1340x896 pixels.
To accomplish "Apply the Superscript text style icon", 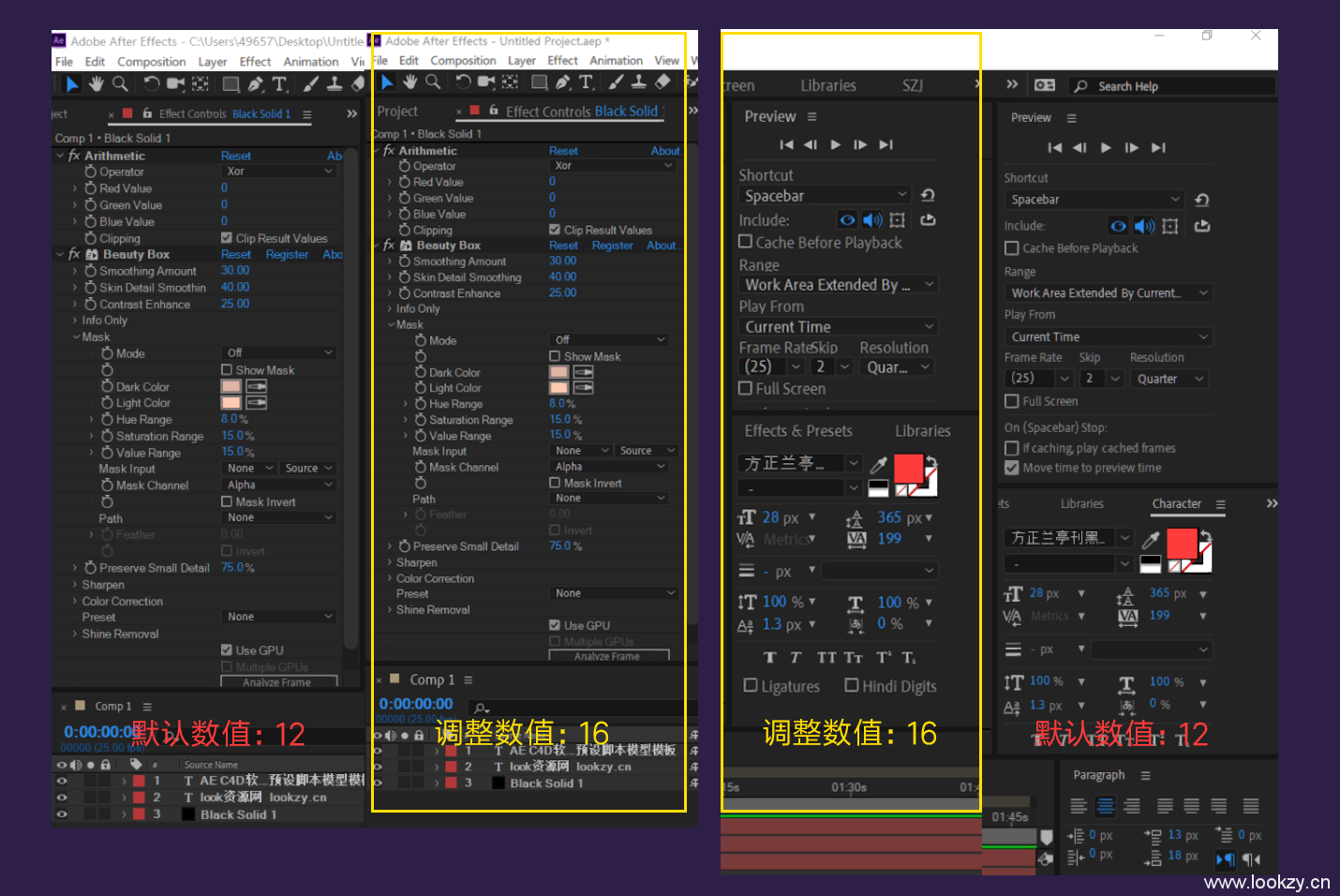I will tap(884, 658).
